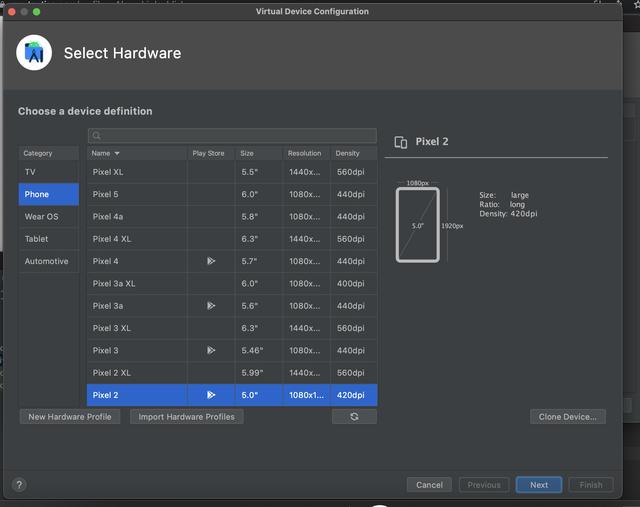640x507 pixels.
Task: Click Play Store icon in Pixel 4 row
Action: point(211,261)
